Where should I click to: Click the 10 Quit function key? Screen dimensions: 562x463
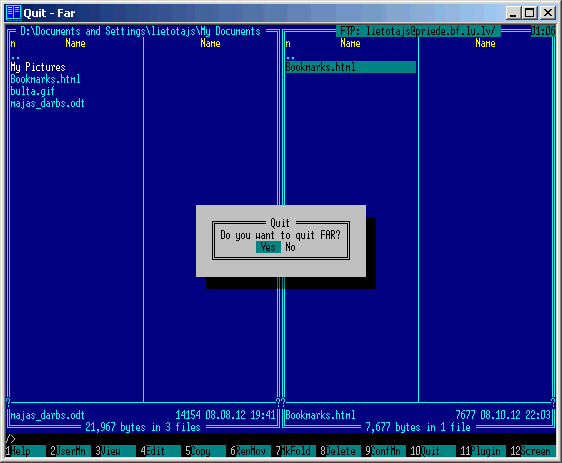(433, 451)
